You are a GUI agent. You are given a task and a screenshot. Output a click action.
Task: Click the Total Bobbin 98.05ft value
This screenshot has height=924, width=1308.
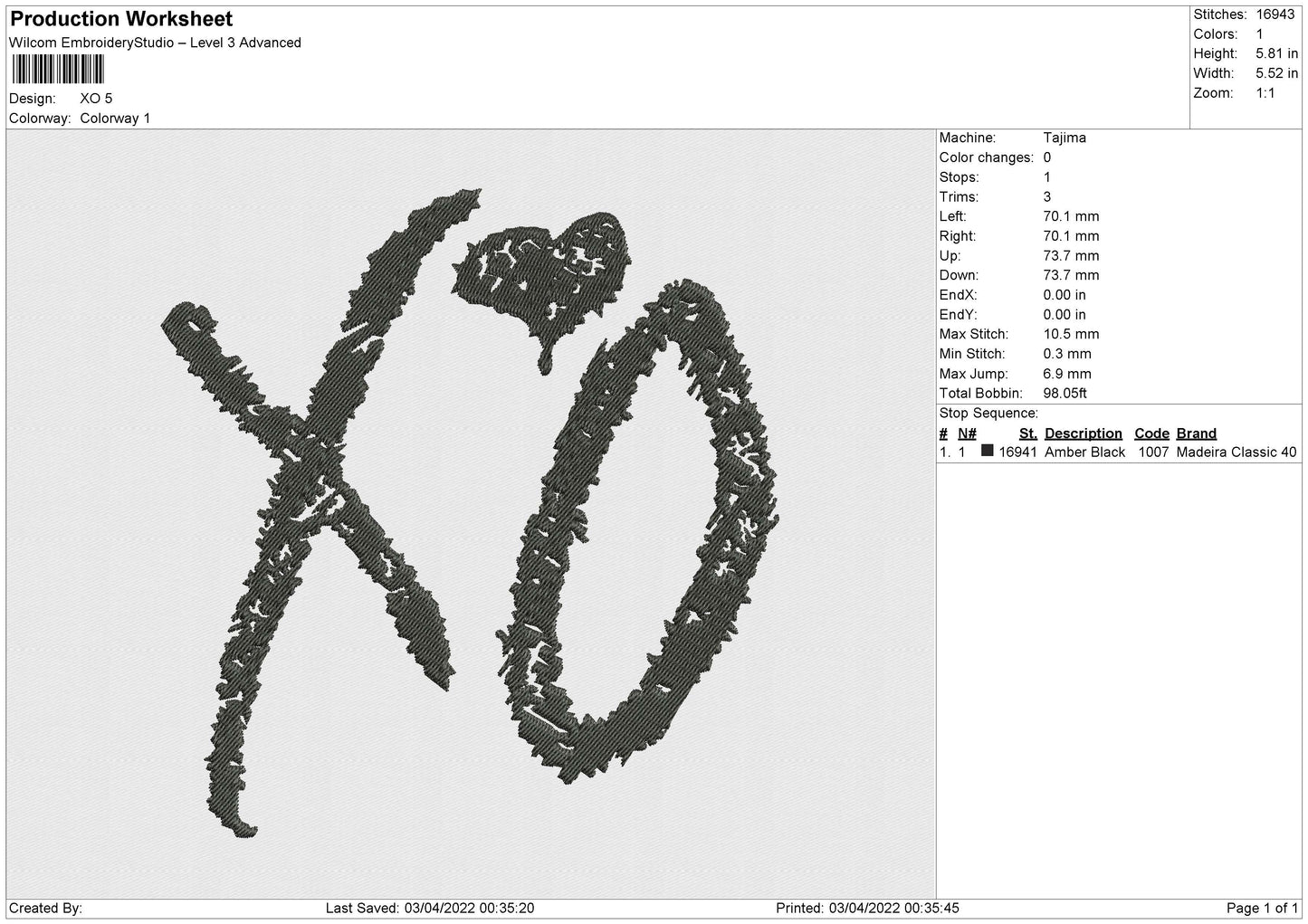coord(1065,394)
